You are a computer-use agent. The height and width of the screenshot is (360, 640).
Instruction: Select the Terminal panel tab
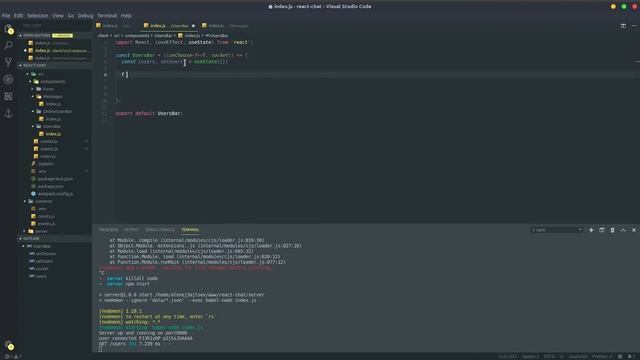(190, 230)
